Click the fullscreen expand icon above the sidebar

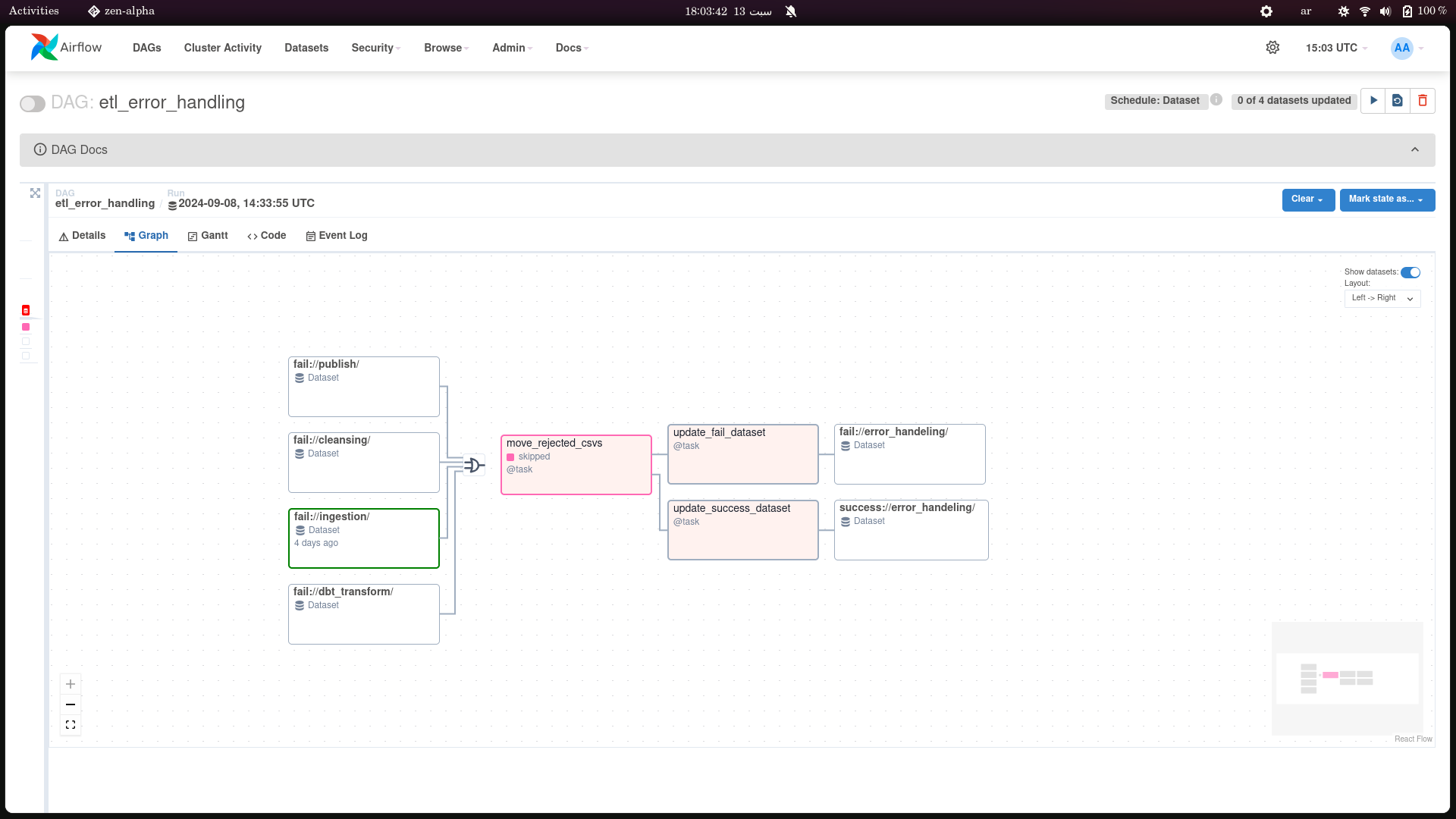coord(35,193)
